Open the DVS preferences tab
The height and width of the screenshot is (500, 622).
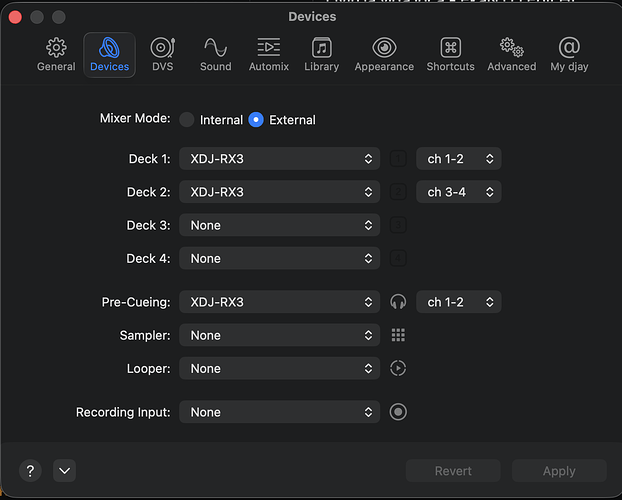point(161,54)
